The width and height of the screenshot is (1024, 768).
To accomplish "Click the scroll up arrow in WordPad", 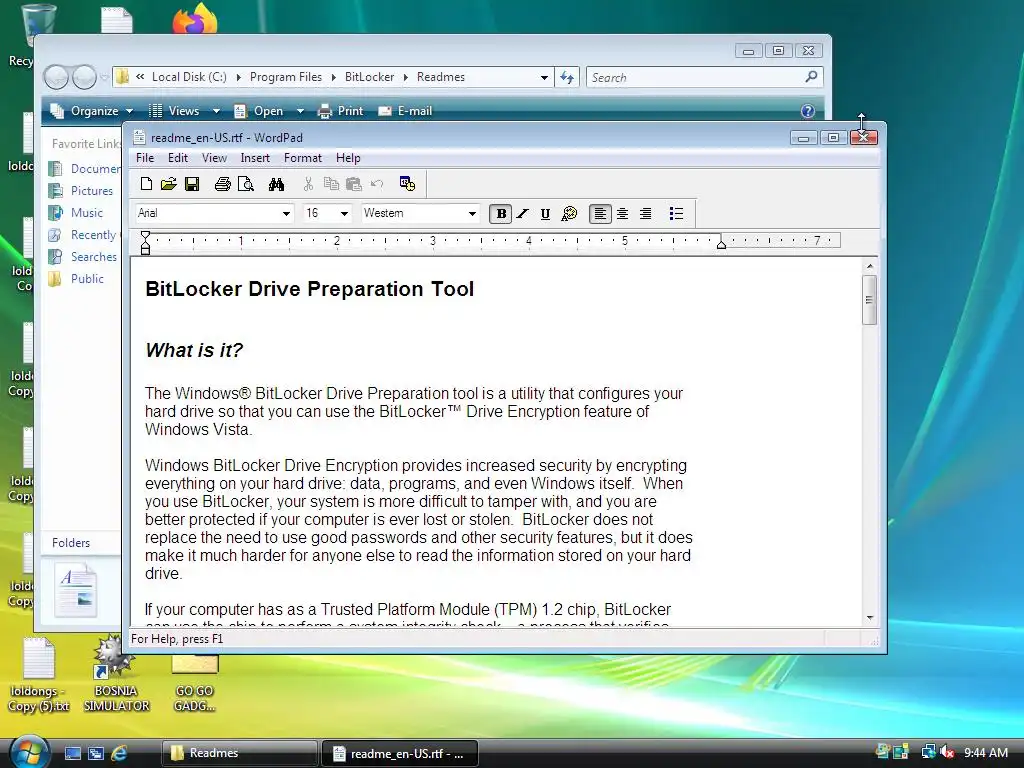I will click(x=870, y=266).
